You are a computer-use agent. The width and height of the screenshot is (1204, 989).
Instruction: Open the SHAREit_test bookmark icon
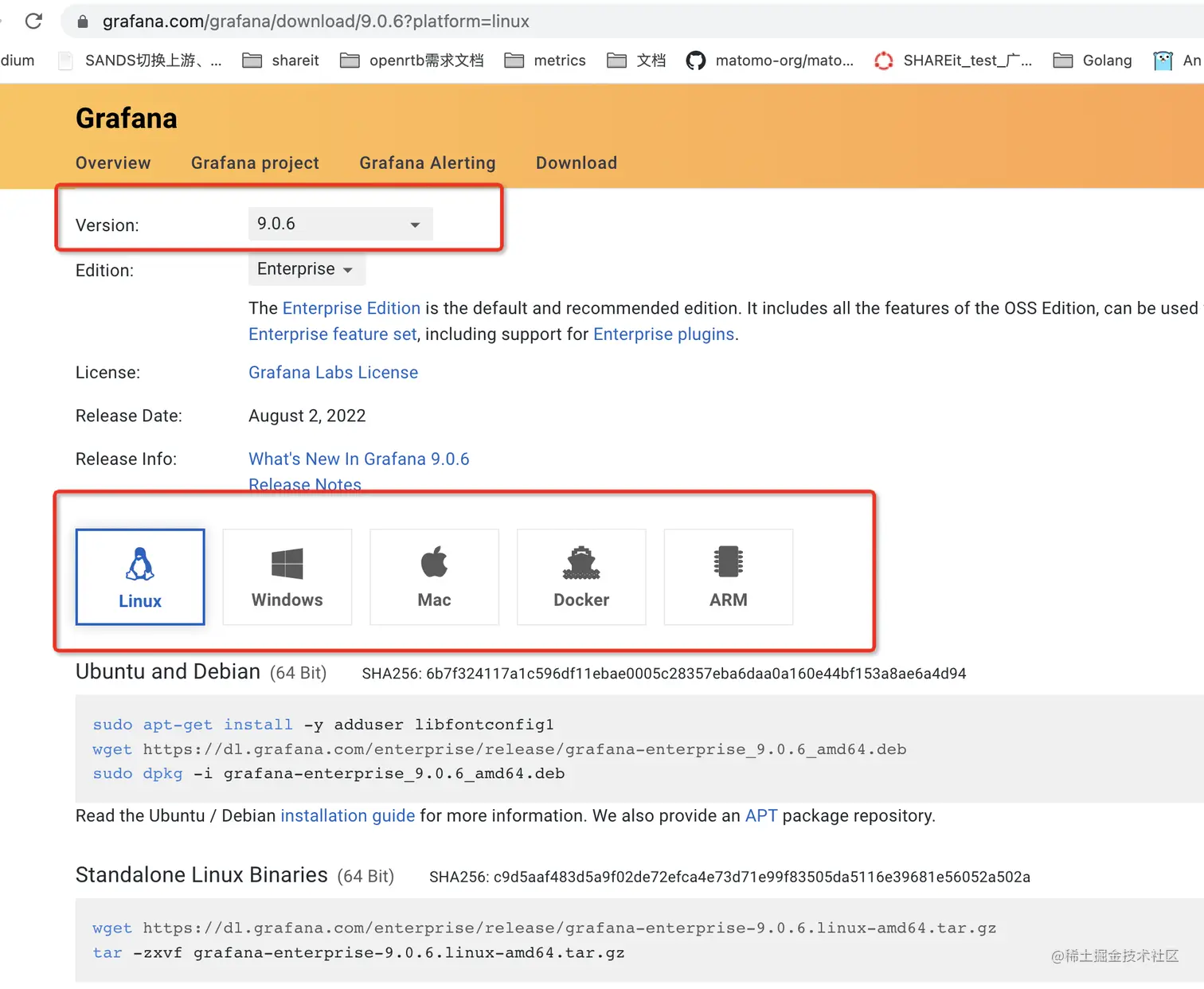[884, 61]
